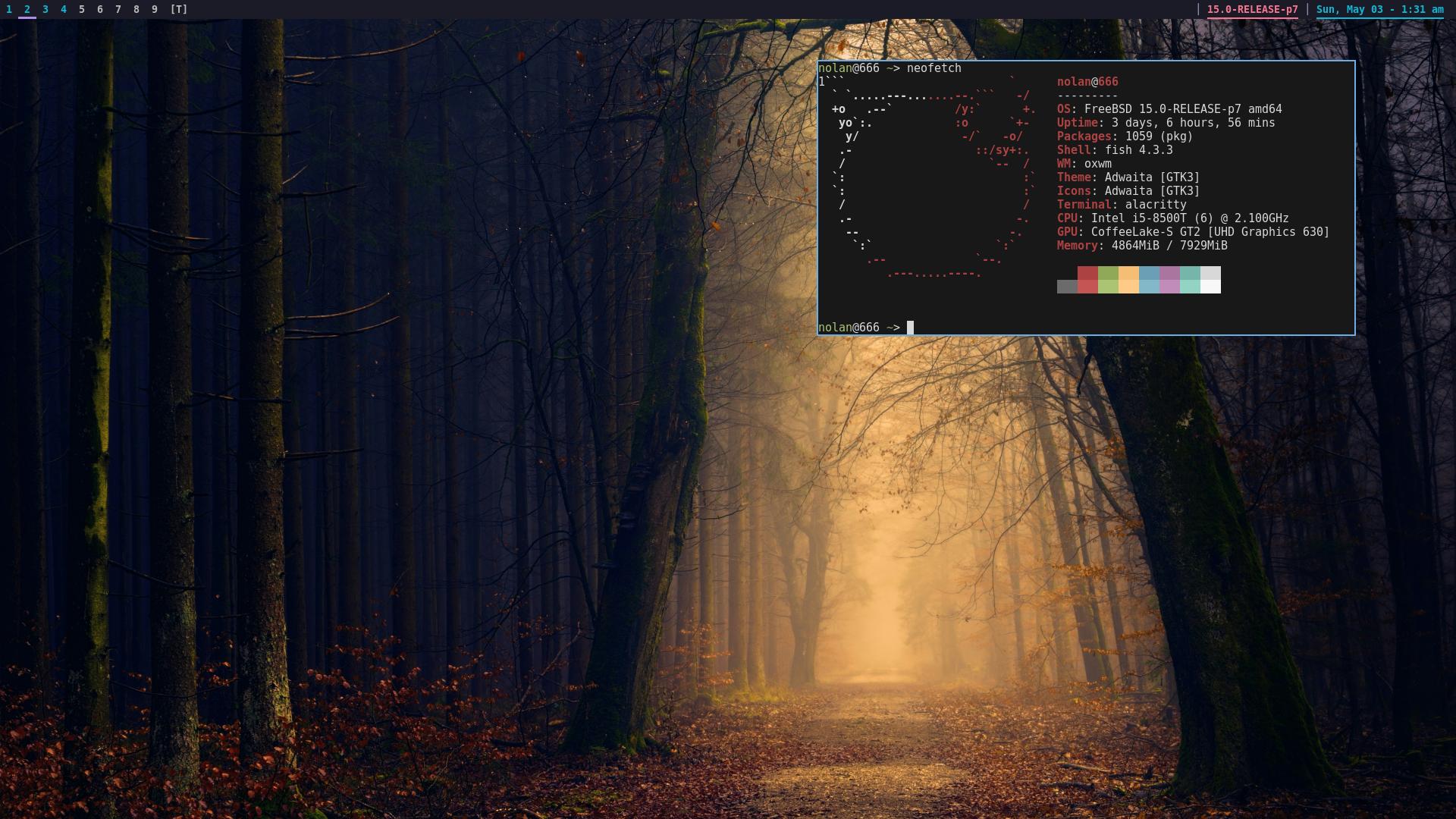Image resolution: width=1456 pixels, height=819 pixels.
Task: Click the typed neofetch command
Action: [934, 68]
